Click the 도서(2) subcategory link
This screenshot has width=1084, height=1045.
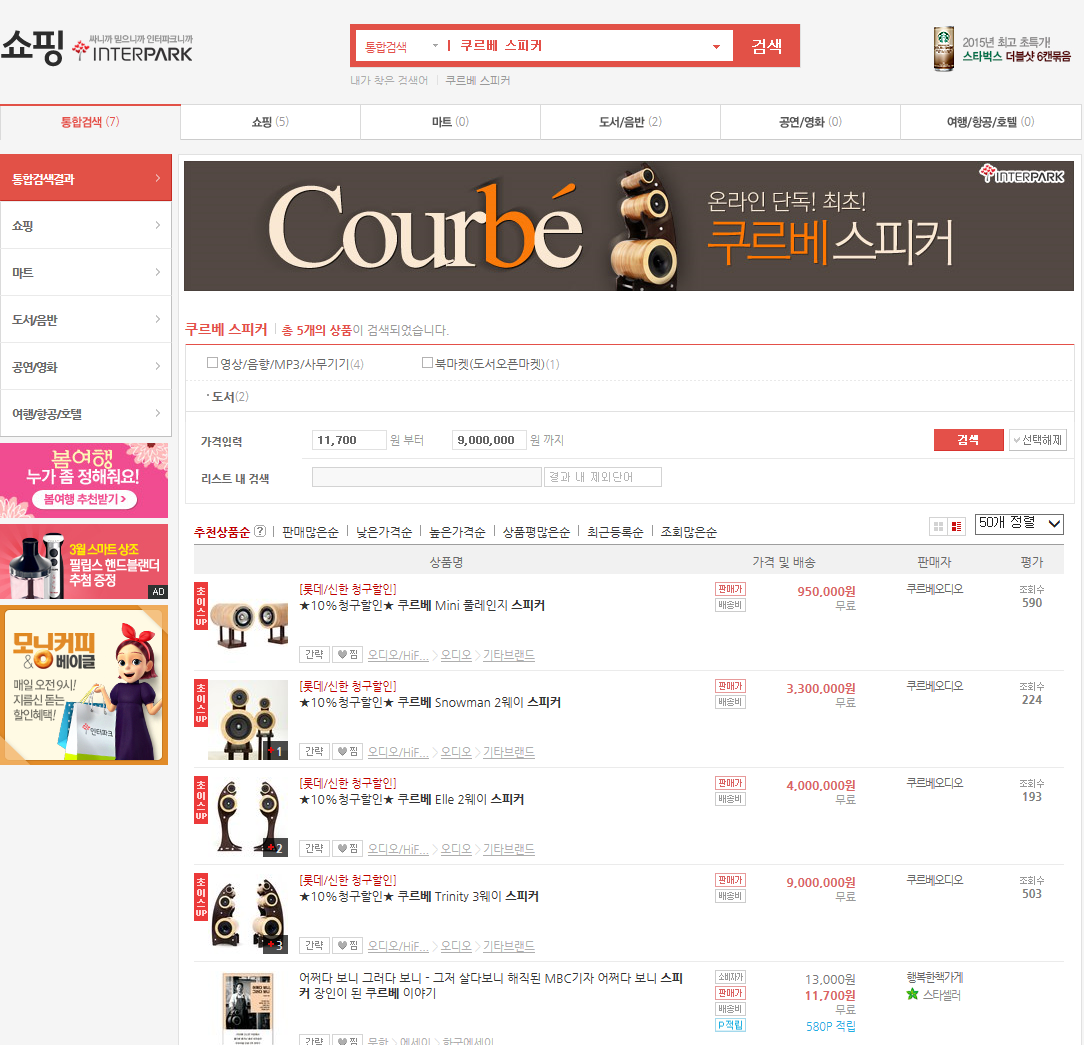point(230,397)
